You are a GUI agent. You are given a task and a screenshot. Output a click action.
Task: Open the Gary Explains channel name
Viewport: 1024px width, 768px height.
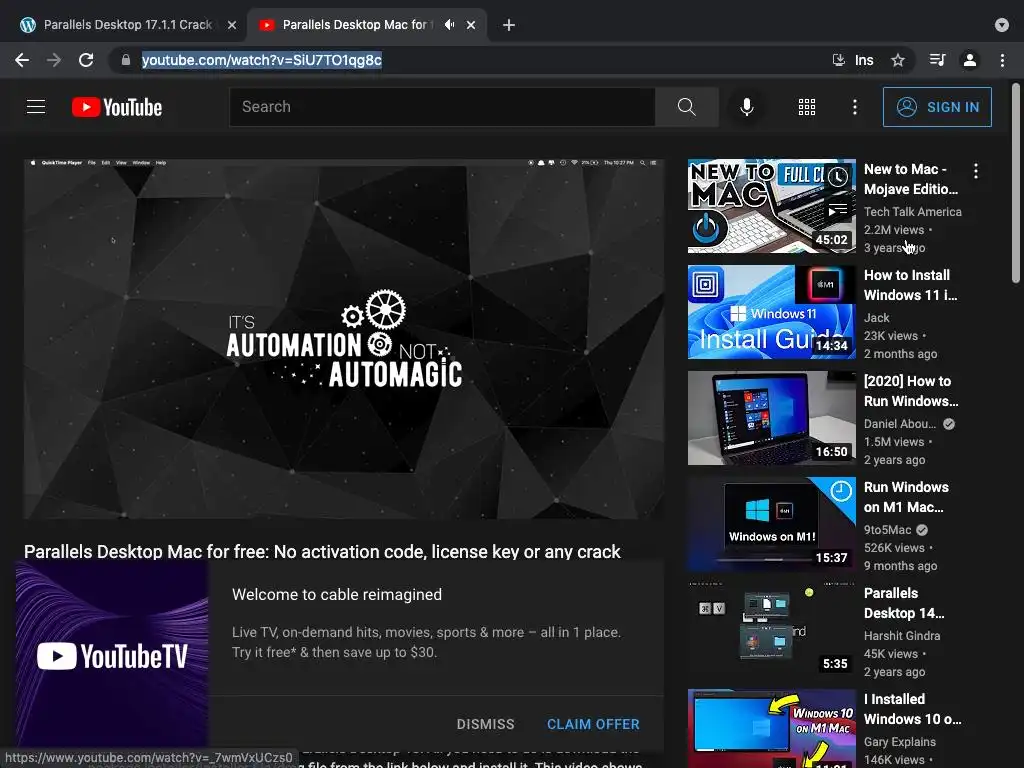[x=900, y=741]
